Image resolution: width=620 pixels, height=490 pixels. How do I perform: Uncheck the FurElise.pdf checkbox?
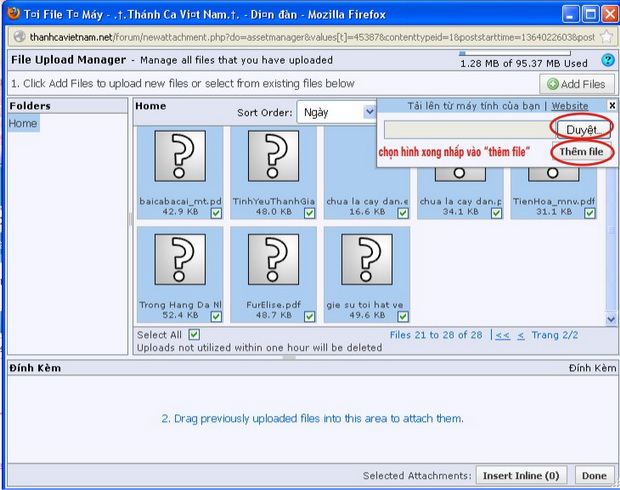(310, 316)
